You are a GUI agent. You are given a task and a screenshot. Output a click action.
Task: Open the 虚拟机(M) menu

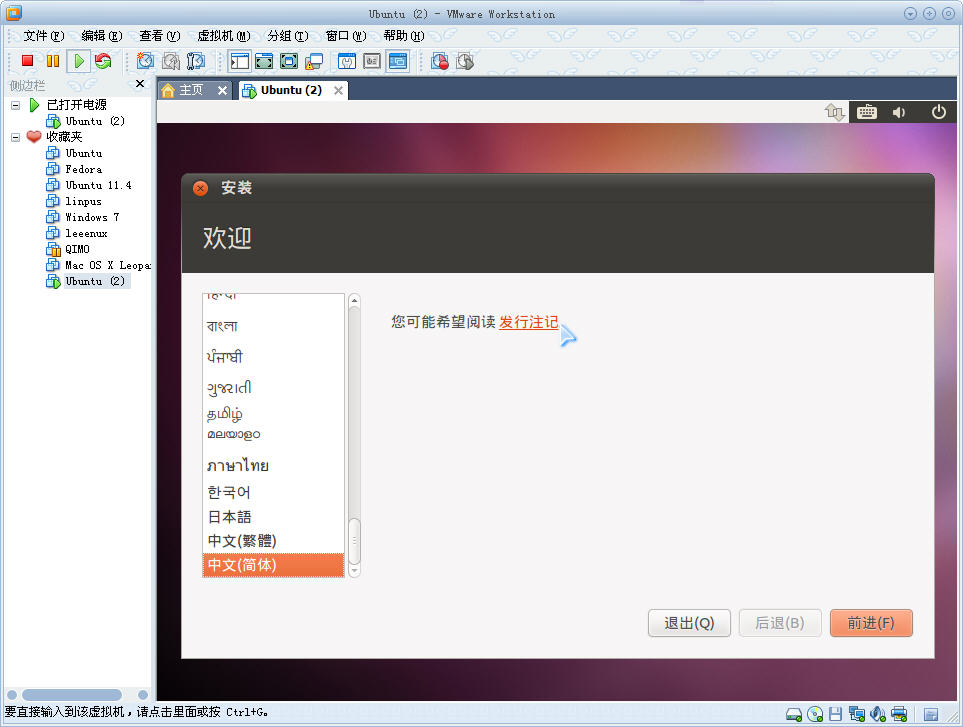tap(224, 36)
